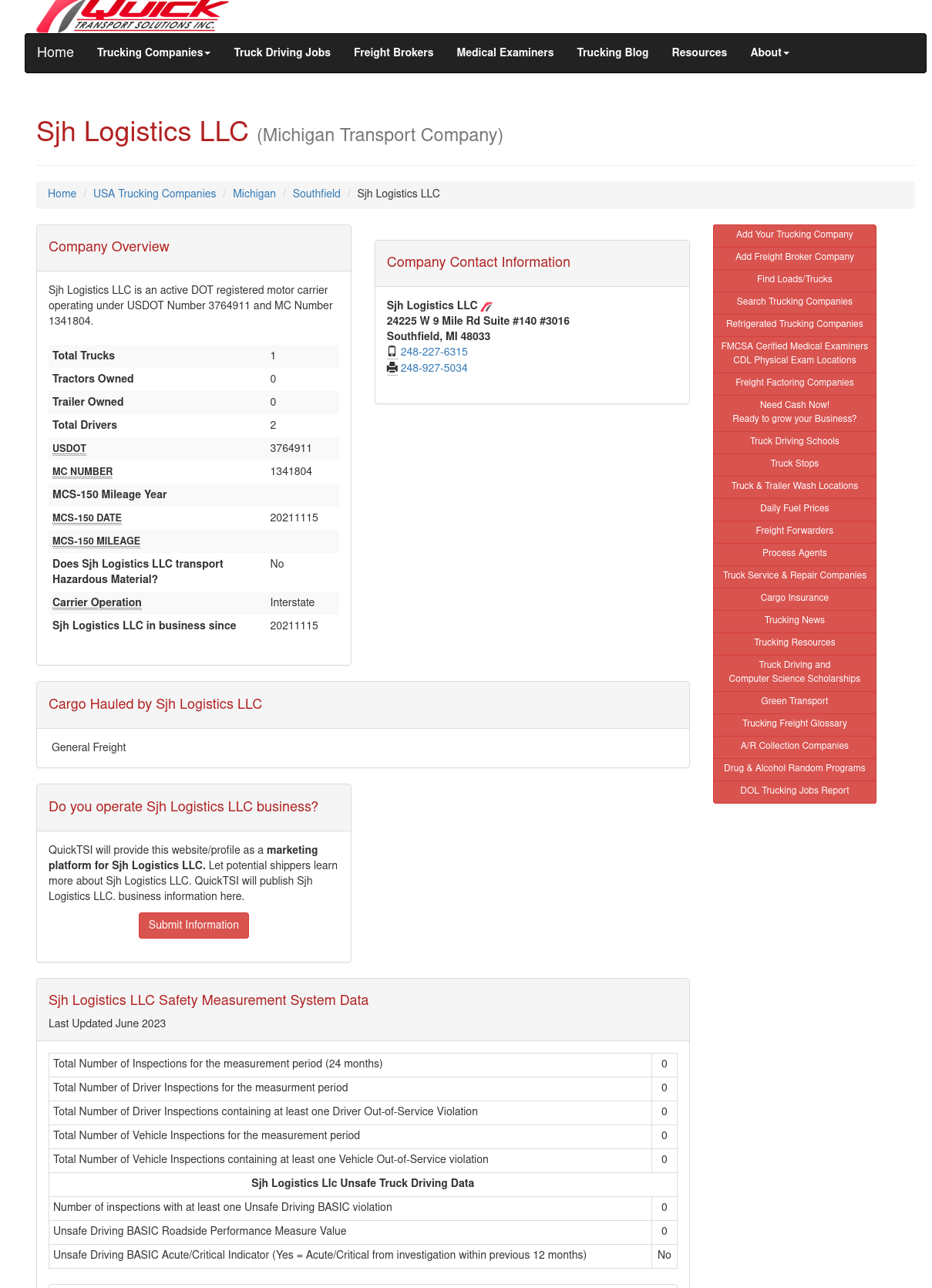Select Process Agents in sidebar
Image resolution: width=932 pixels, height=1288 pixels.
click(x=794, y=554)
